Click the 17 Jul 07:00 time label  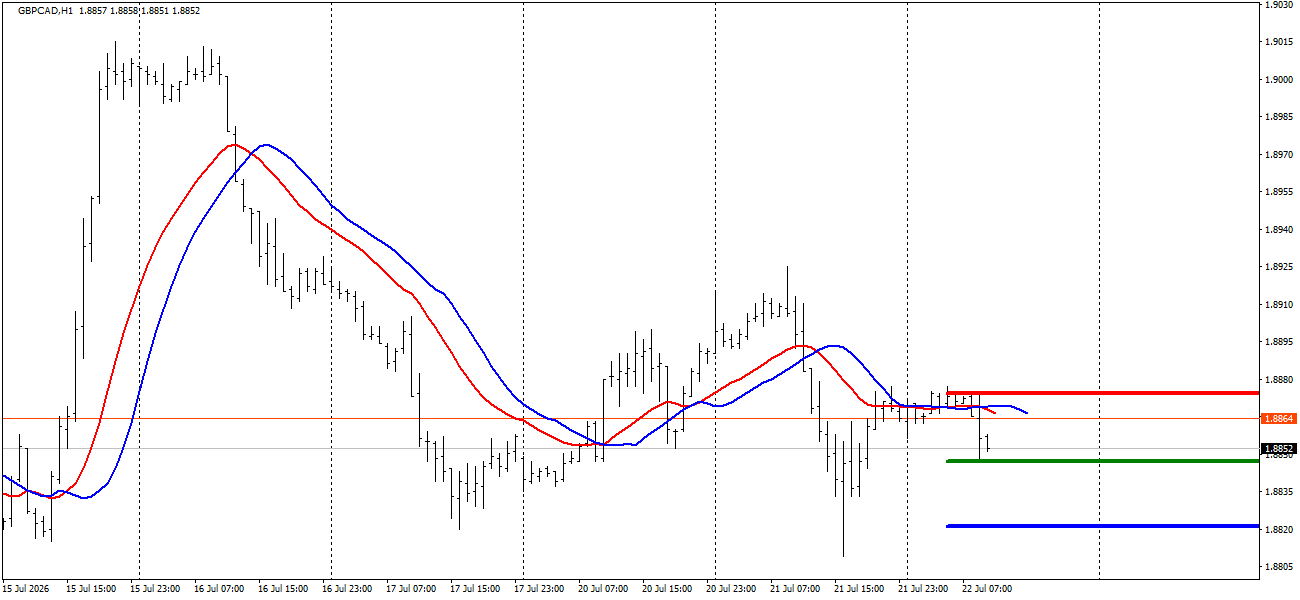click(x=410, y=589)
